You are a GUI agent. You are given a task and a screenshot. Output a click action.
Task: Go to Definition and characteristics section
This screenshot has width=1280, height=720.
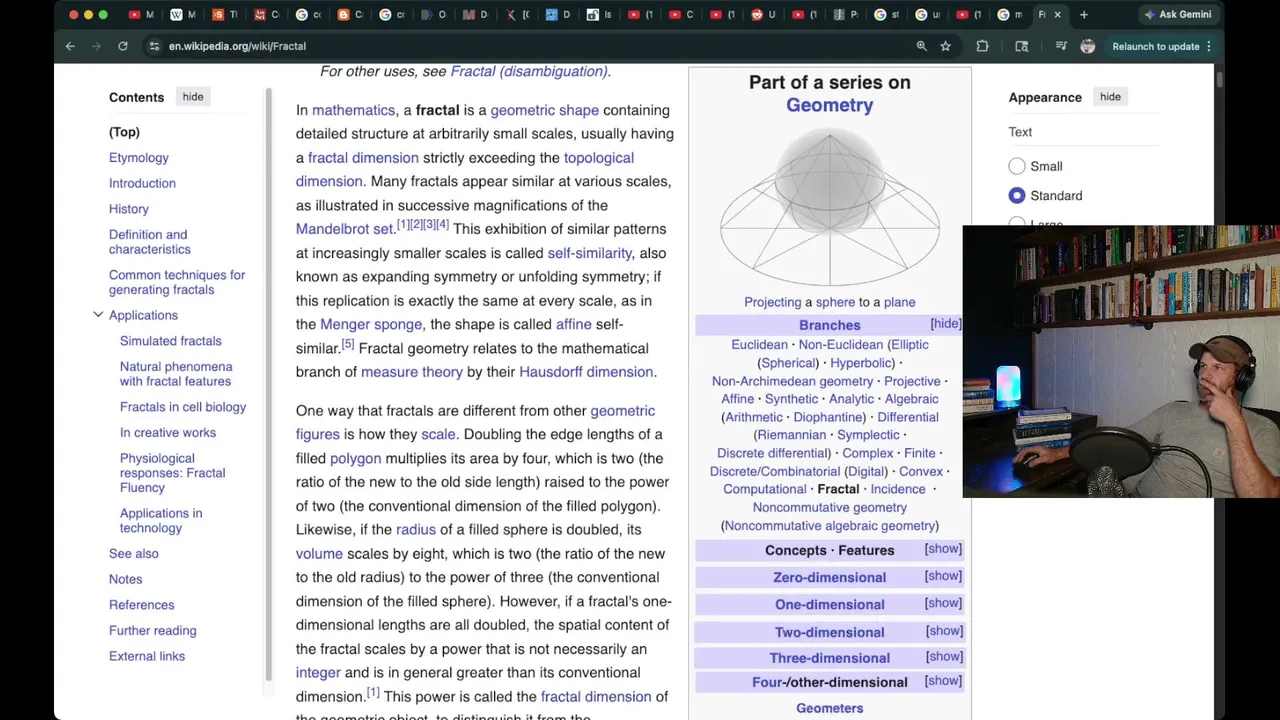click(149, 242)
